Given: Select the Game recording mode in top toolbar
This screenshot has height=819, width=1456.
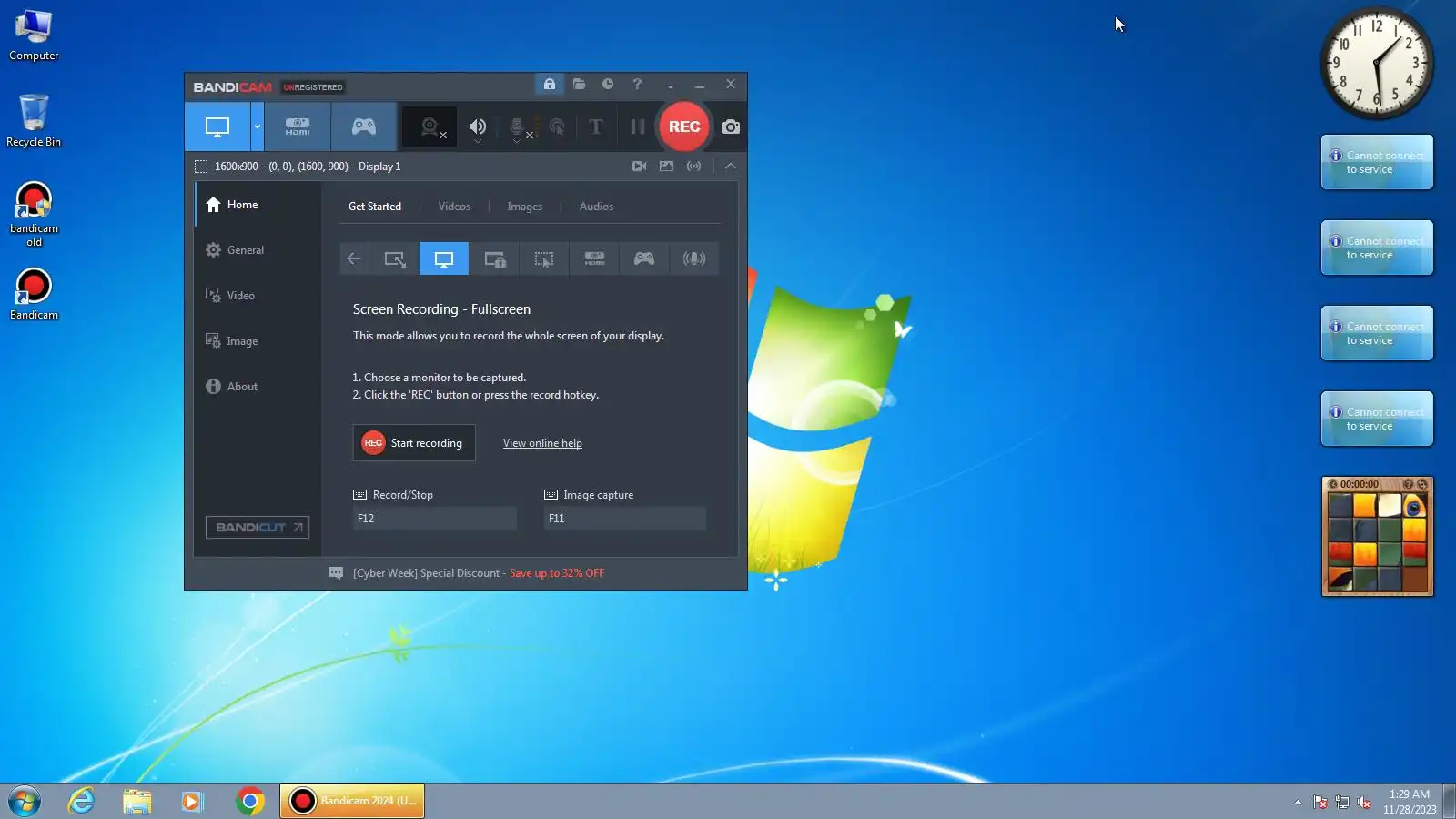Looking at the screenshot, I should 364,126.
